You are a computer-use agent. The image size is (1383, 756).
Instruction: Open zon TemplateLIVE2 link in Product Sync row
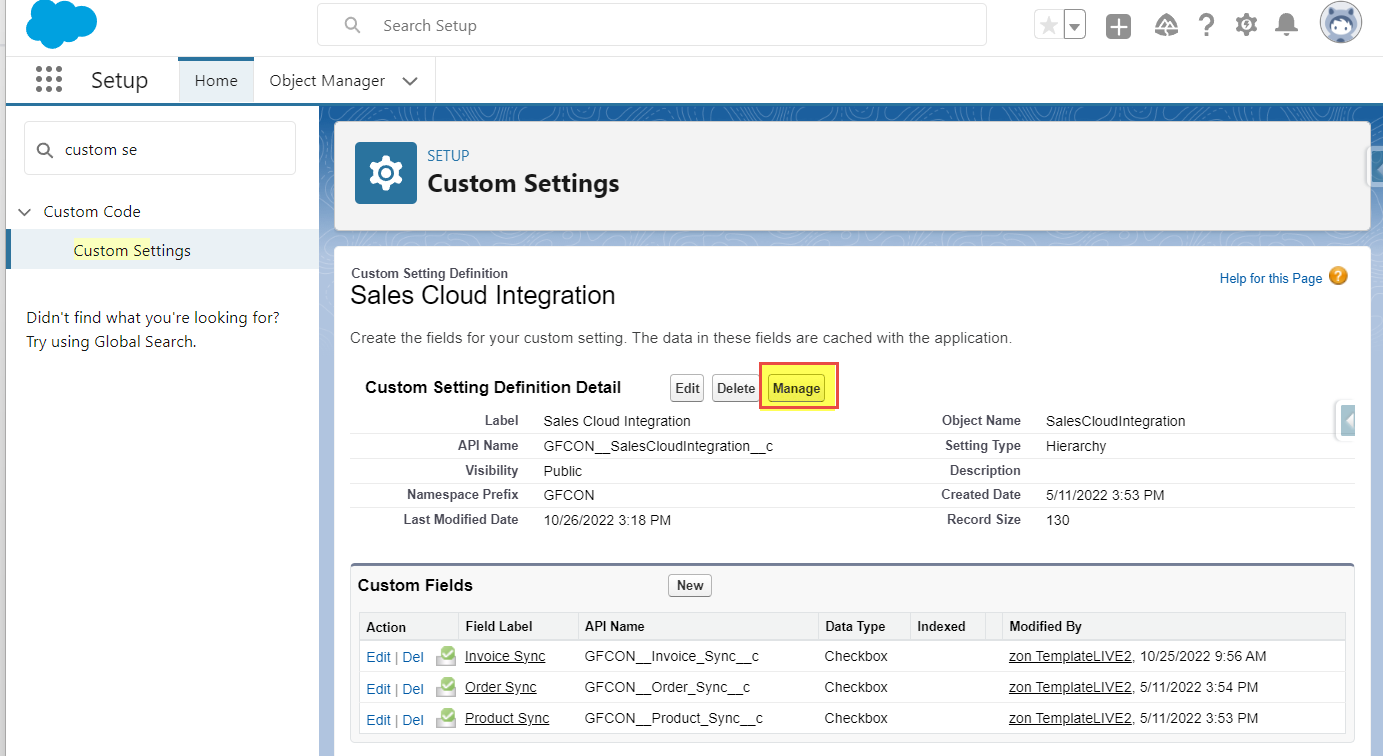pos(1070,718)
